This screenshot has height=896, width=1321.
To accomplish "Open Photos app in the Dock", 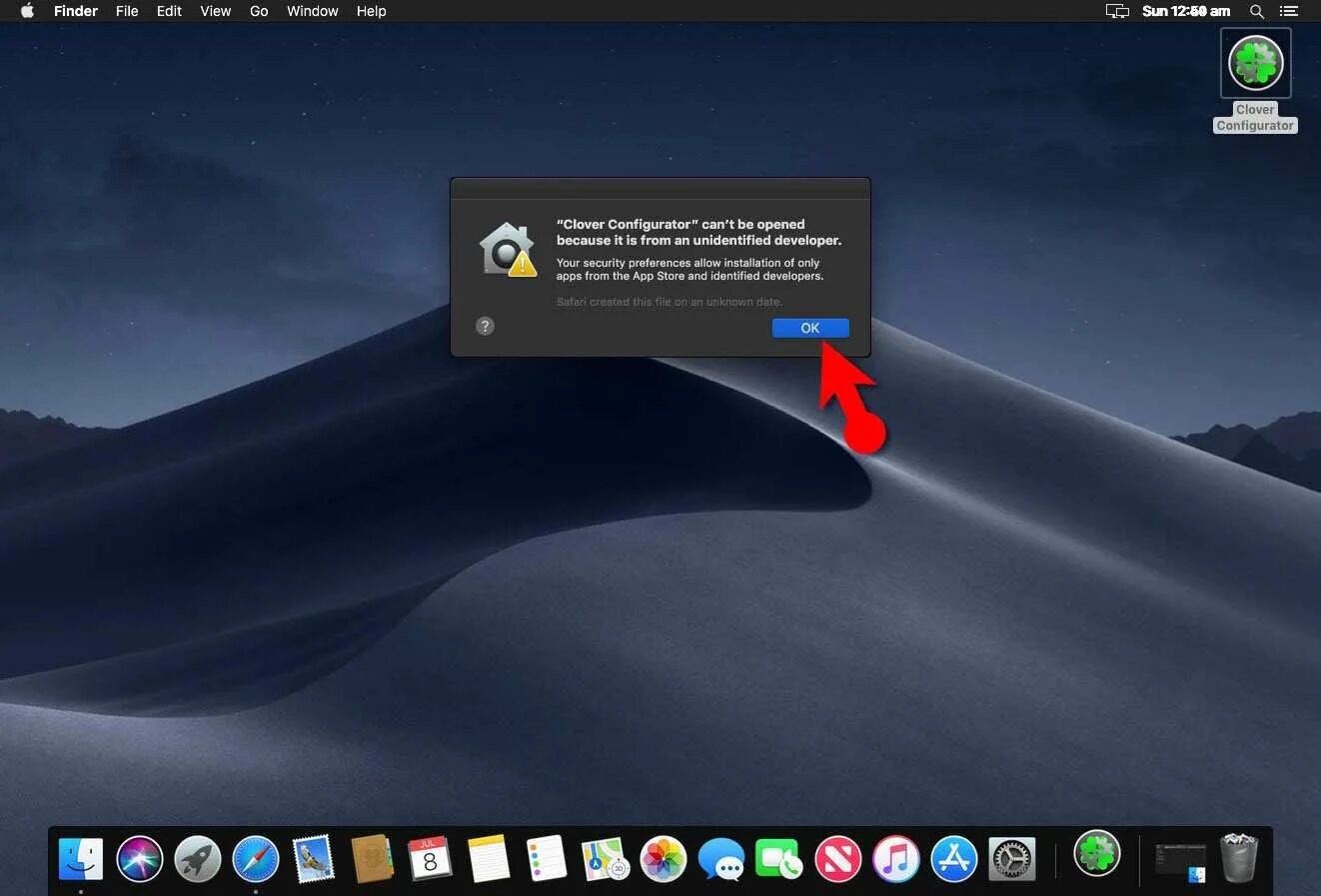I will tap(663, 859).
